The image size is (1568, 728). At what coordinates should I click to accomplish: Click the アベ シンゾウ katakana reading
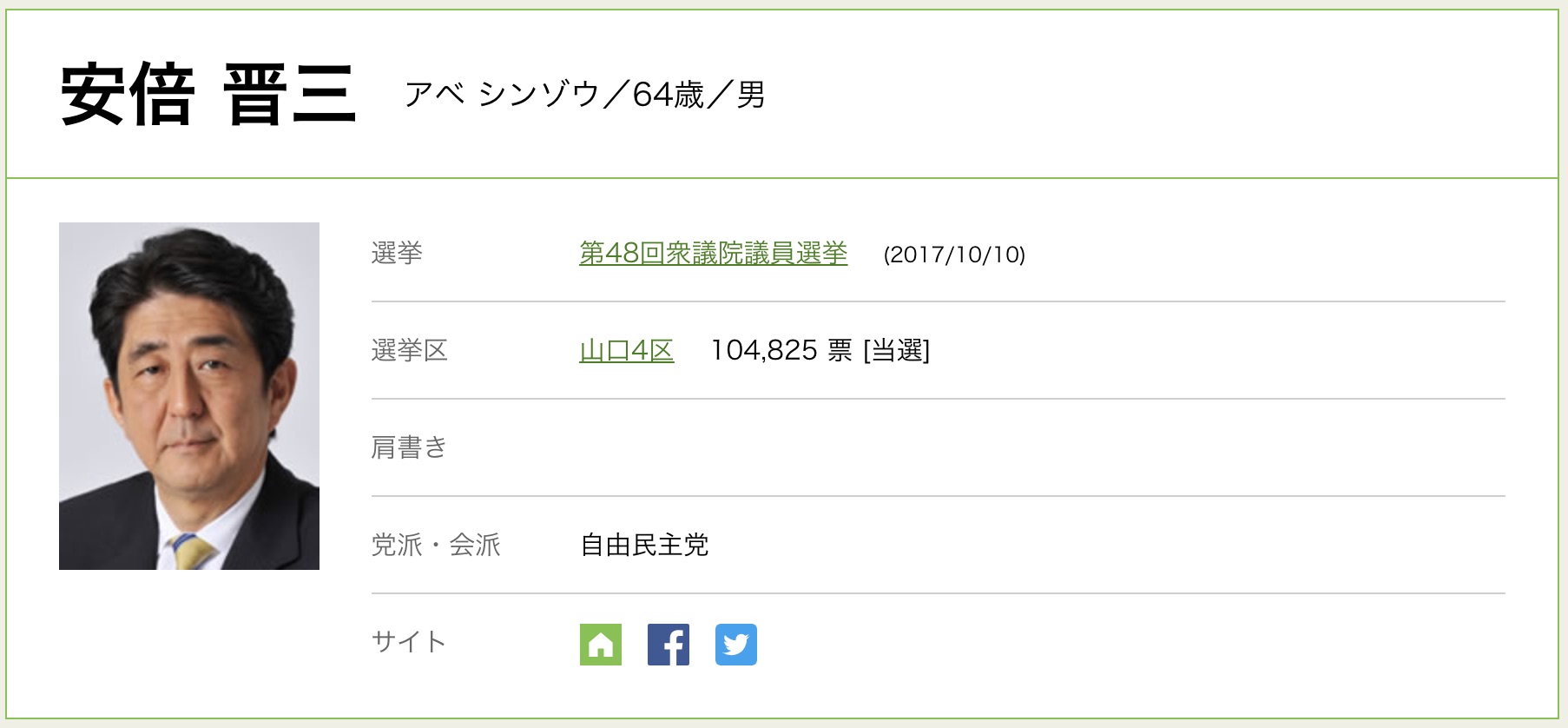pyautogui.click(x=502, y=95)
